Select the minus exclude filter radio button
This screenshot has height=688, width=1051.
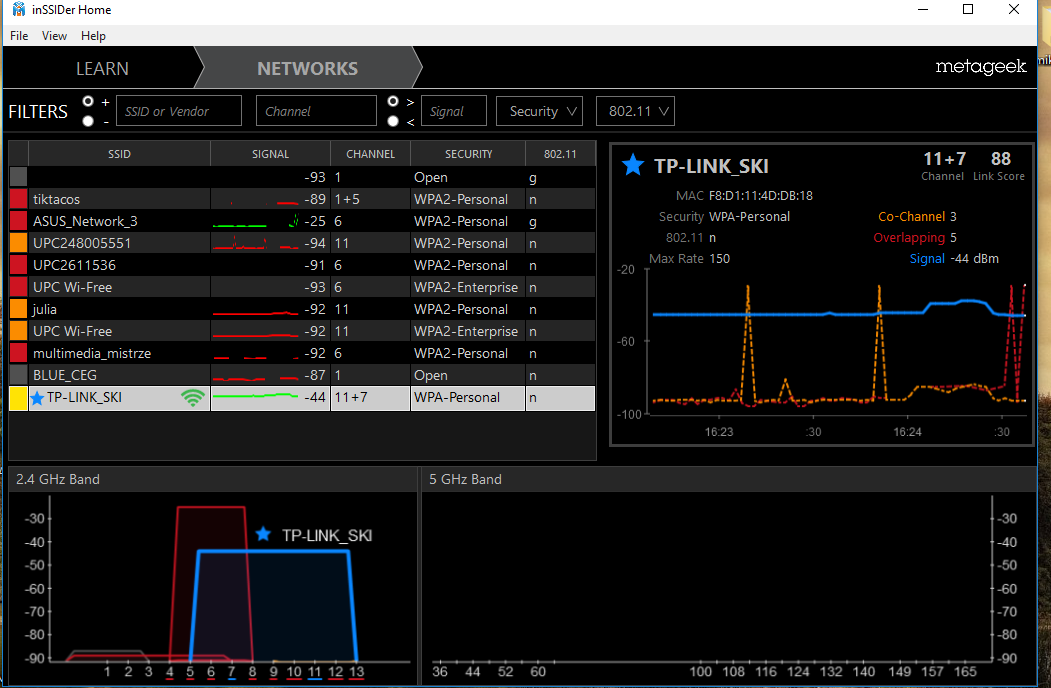pos(88,121)
